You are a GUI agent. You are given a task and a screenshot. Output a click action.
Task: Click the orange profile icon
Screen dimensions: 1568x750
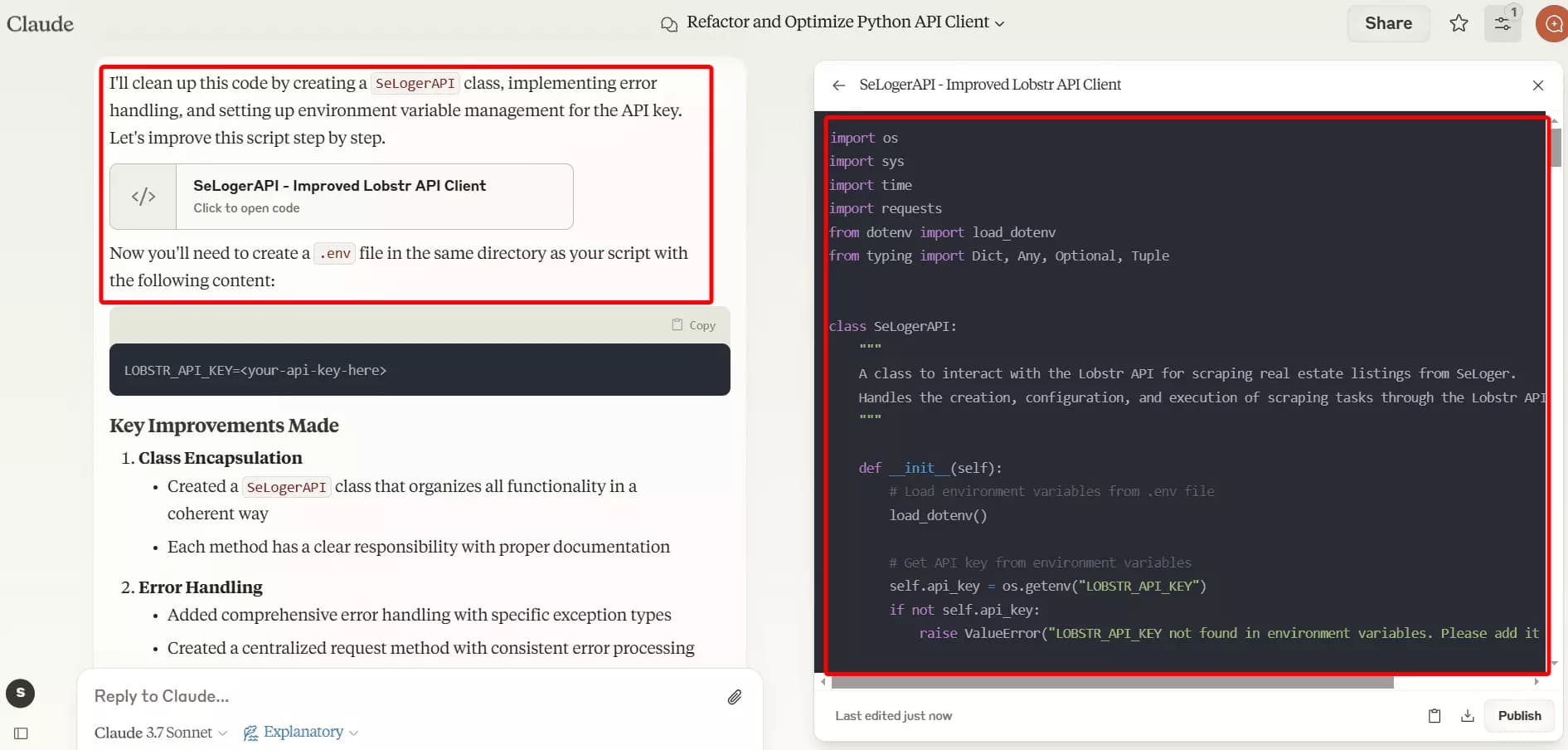[1552, 23]
